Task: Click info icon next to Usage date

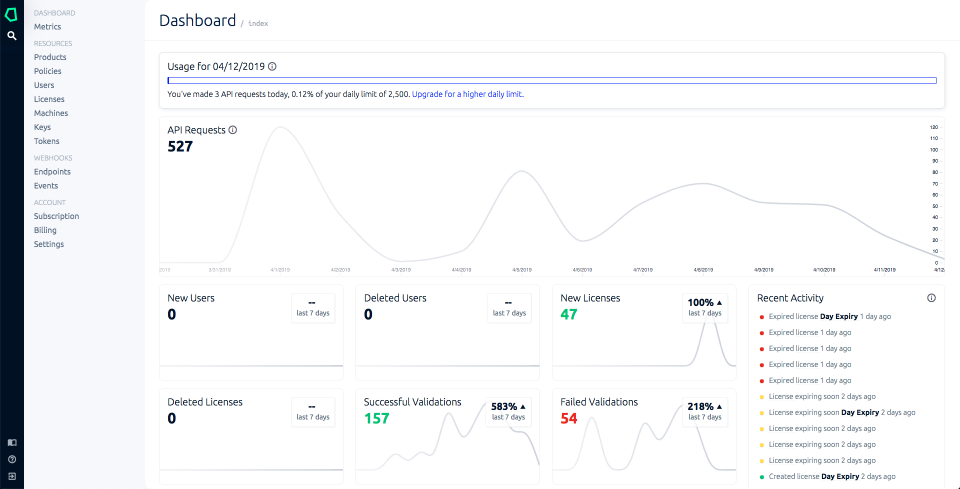Action: (272, 67)
